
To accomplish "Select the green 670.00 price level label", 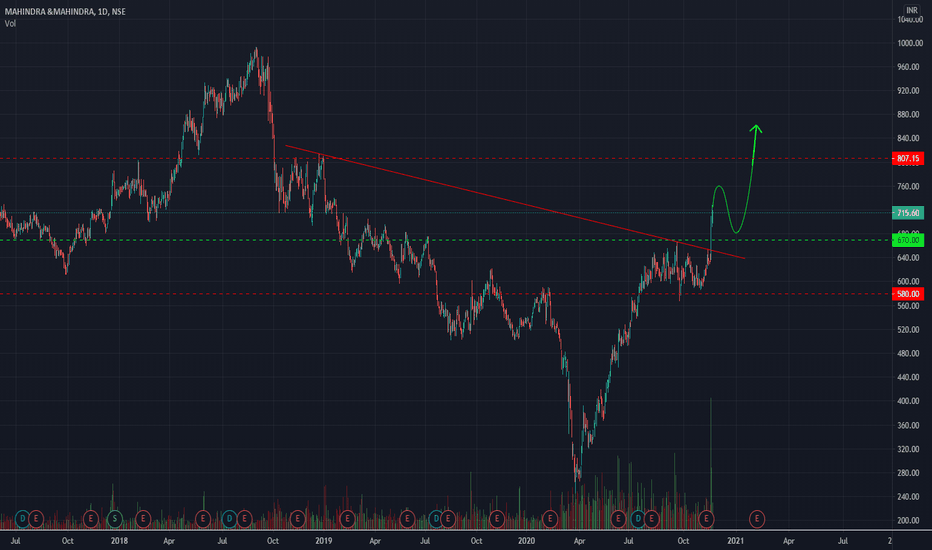I will click(x=908, y=240).
